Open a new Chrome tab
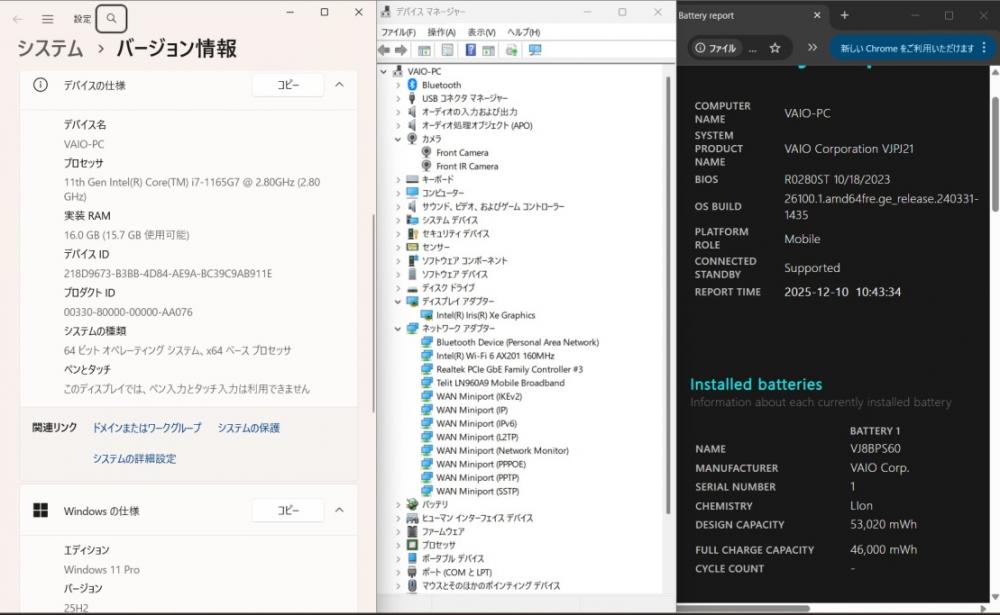Image resolution: width=1000 pixels, height=615 pixels. (x=844, y=15)
